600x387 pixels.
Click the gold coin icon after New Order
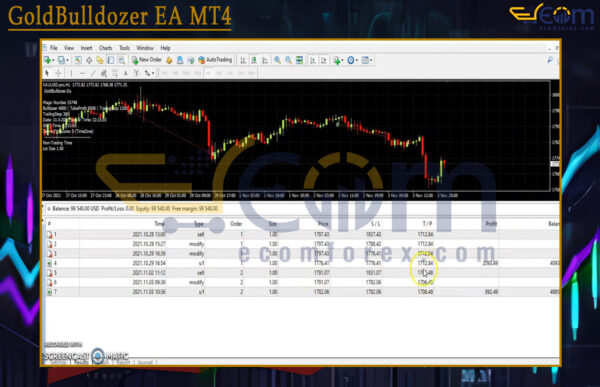(x=169, y=60)
